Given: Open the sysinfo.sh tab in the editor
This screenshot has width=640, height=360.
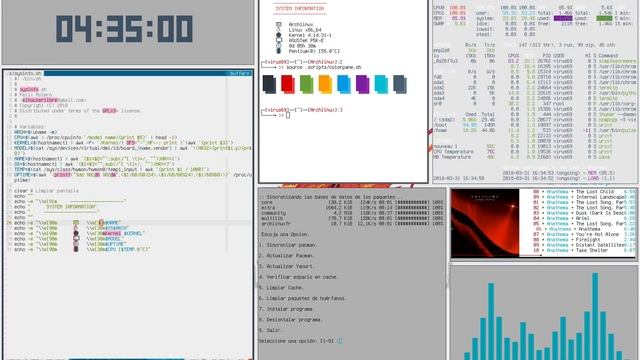Looking at the screenshot, I should tap(24, 73).
